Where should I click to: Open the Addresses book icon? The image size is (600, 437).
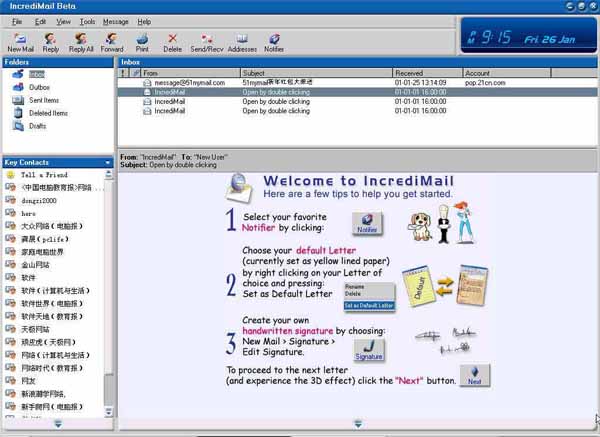coord(242,42)
